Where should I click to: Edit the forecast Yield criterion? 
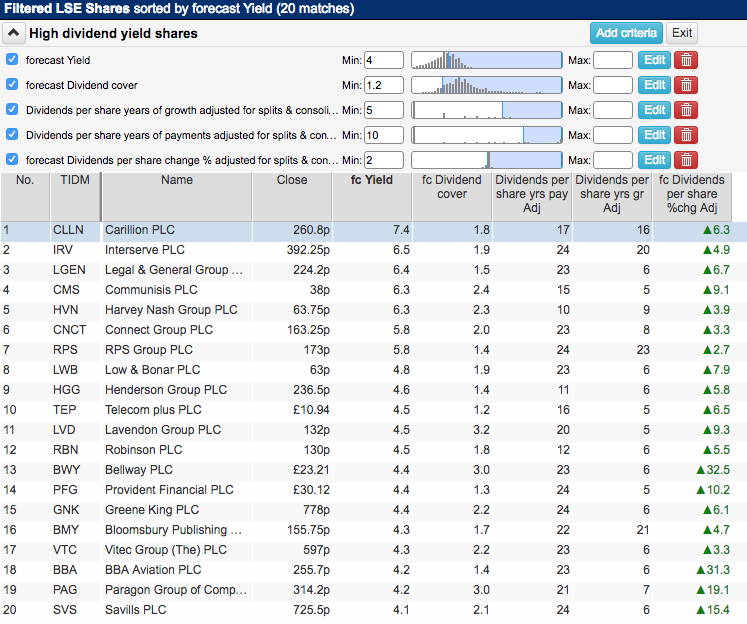coord(655,60)
